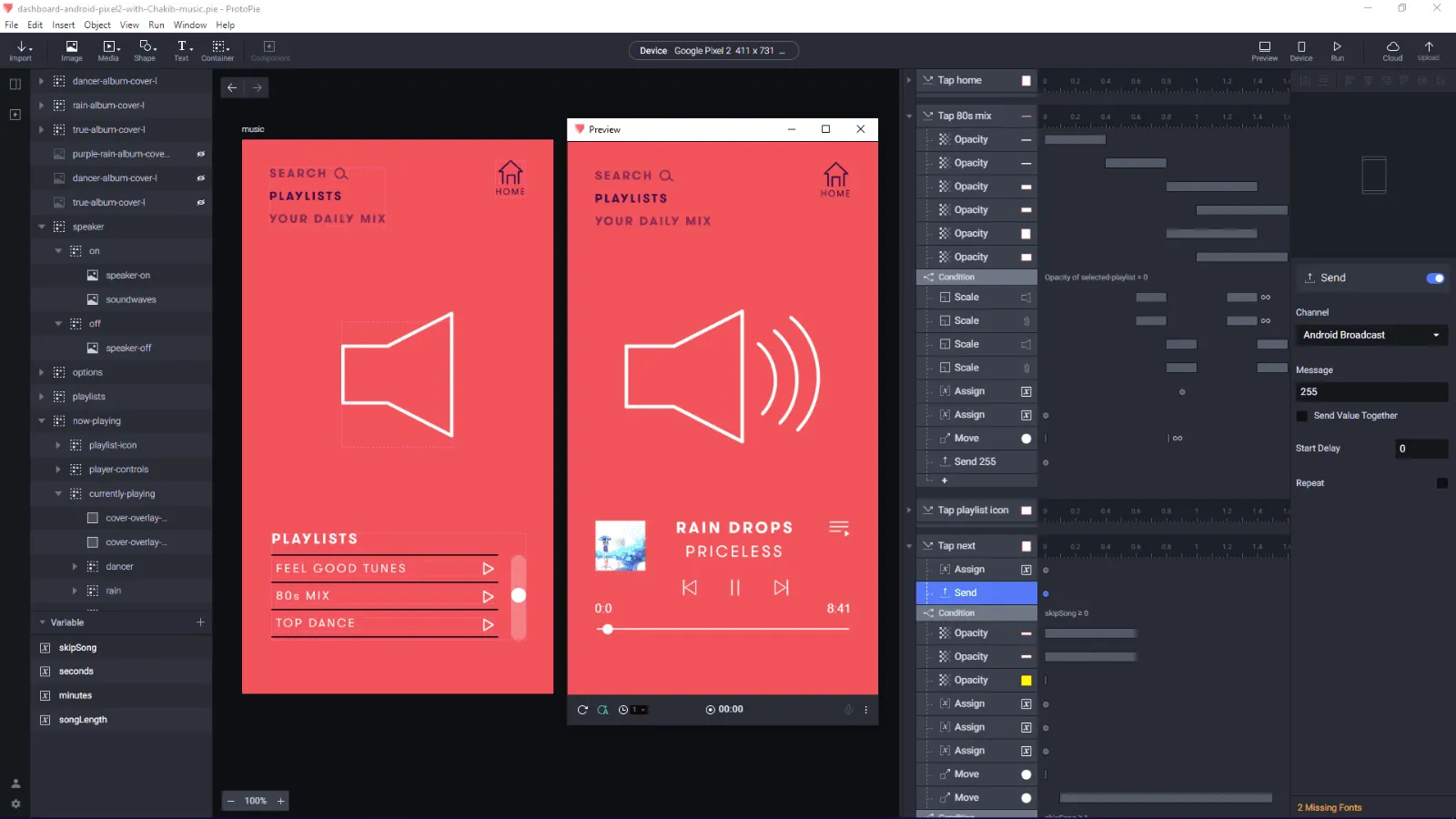This screenshot has height=819, width=1456.
Task: Play FEEL GOOD TUNES playlist on canvas
Action: coord(489,569)
